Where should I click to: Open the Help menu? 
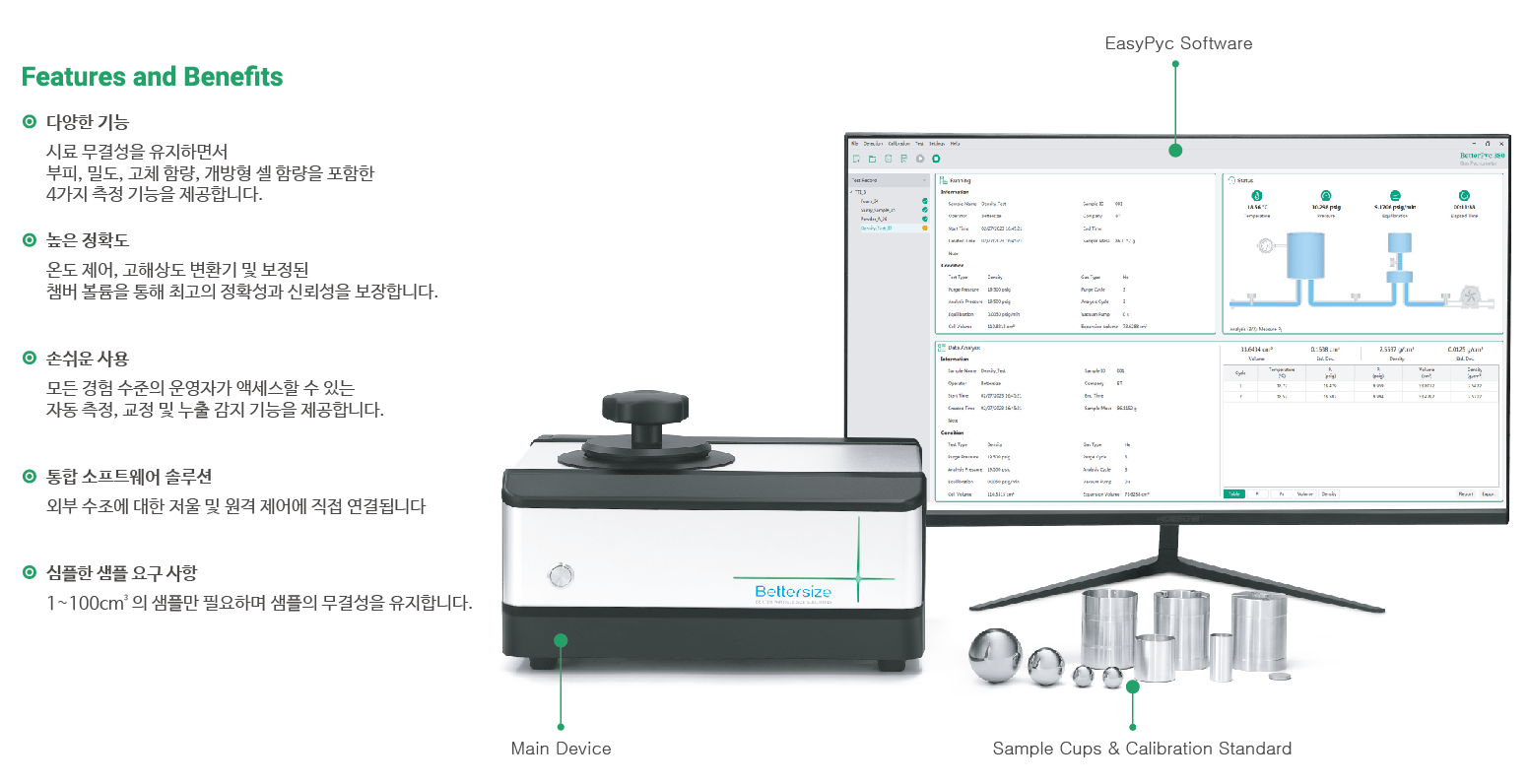point(955,144)
